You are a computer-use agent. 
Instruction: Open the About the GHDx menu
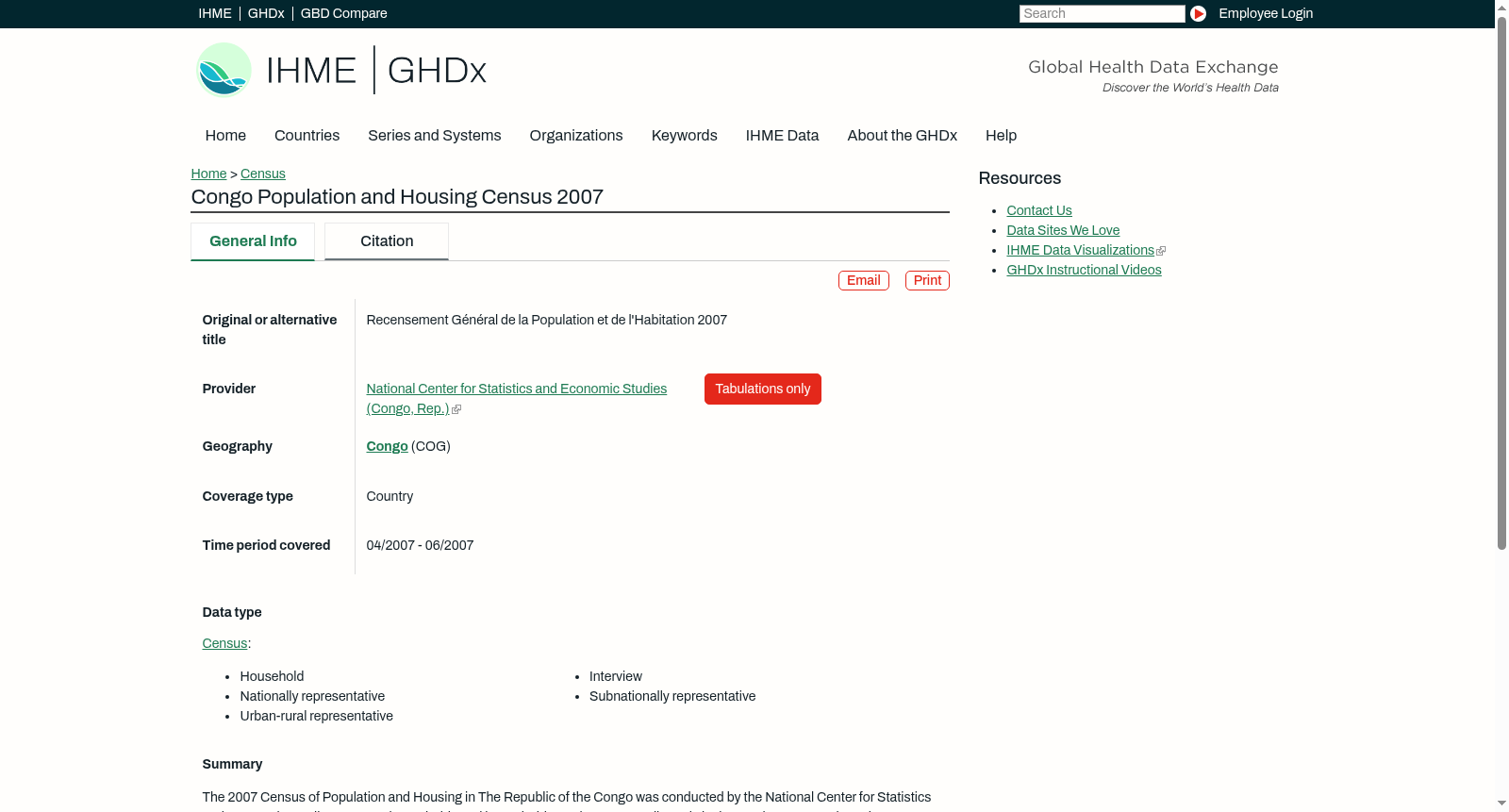point(903,136)
